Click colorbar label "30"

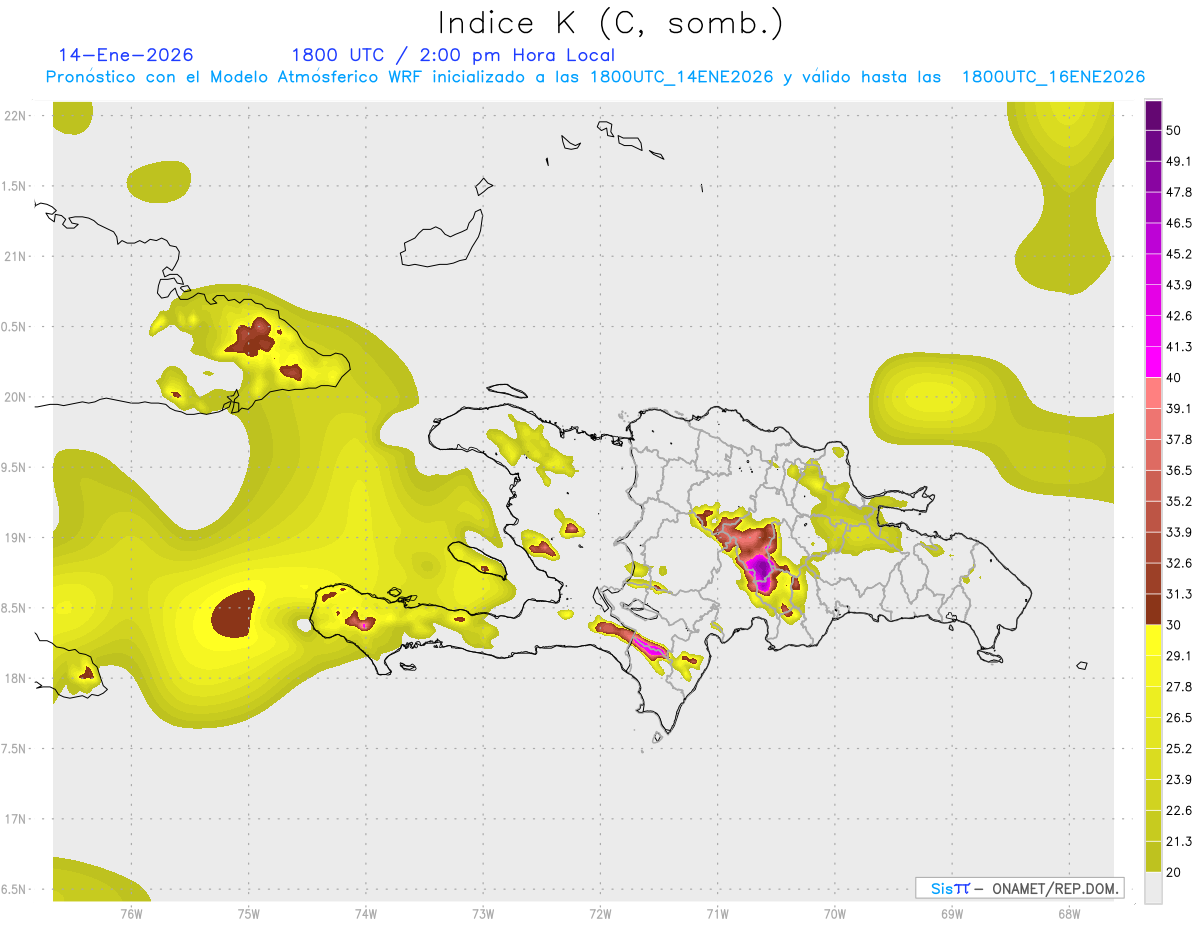coord(1174,625)
